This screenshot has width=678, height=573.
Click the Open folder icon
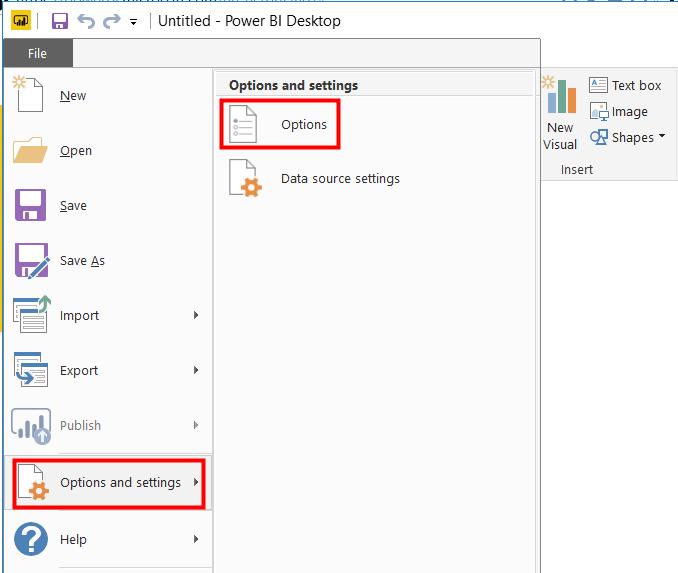pos(30,150)
